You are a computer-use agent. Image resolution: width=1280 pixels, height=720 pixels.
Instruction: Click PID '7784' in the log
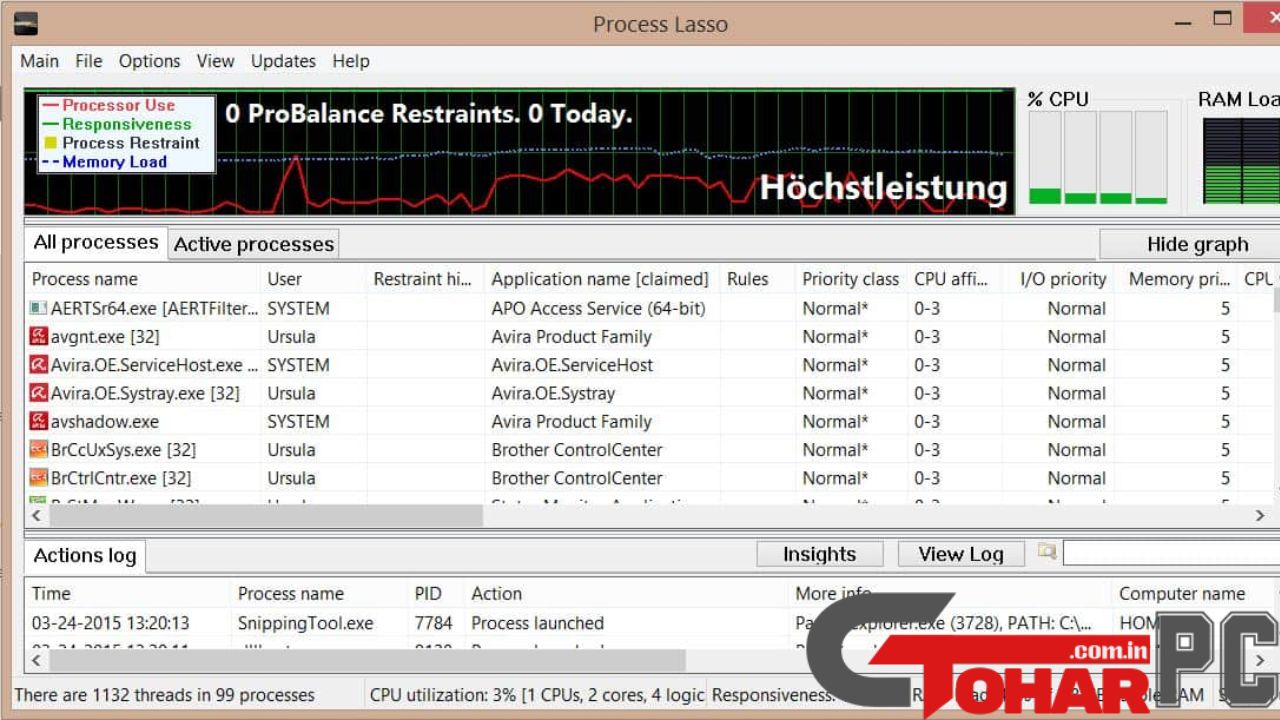(433, 623)
